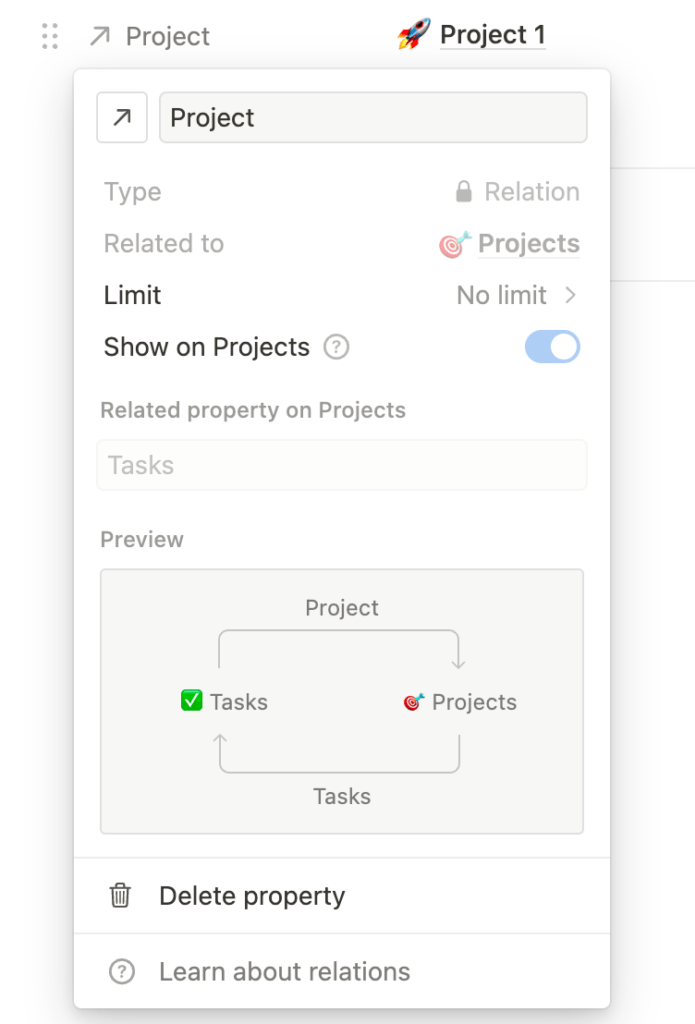695x1024 pixels.
Task: Click the lock icon next to Relation
Action: pos(466,191)
